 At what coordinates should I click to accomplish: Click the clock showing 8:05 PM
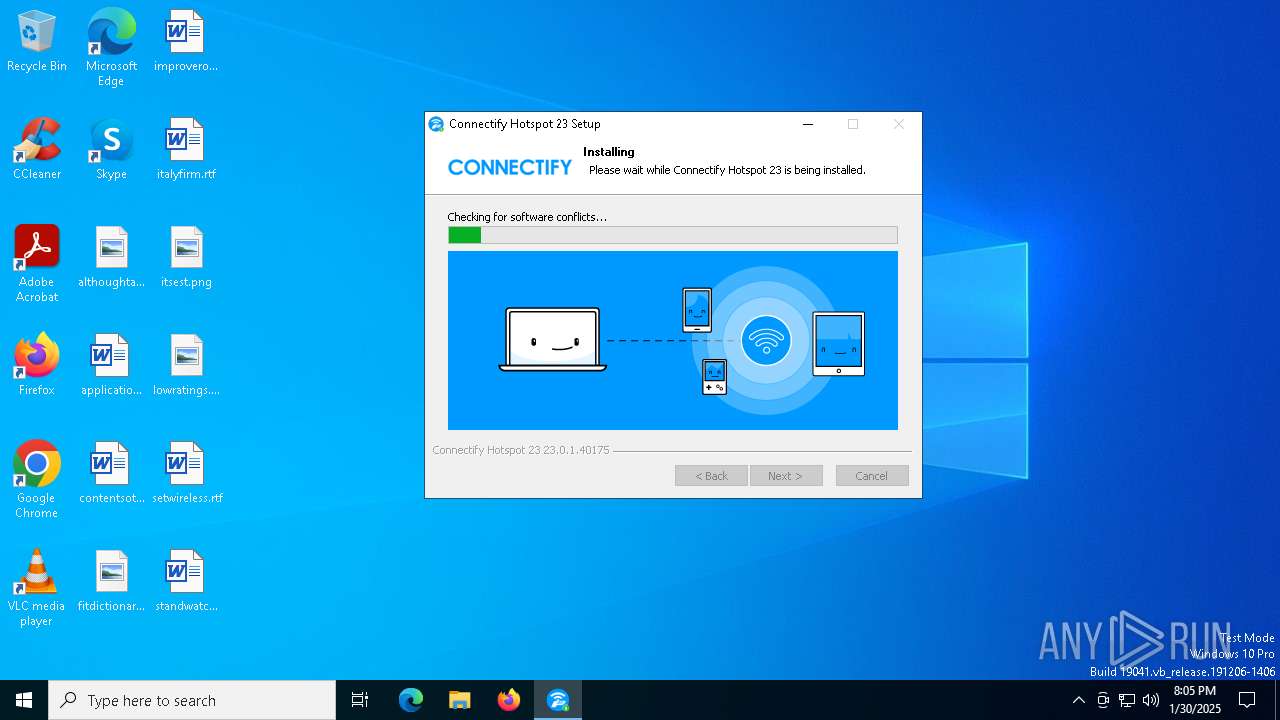pos(1195,700)
